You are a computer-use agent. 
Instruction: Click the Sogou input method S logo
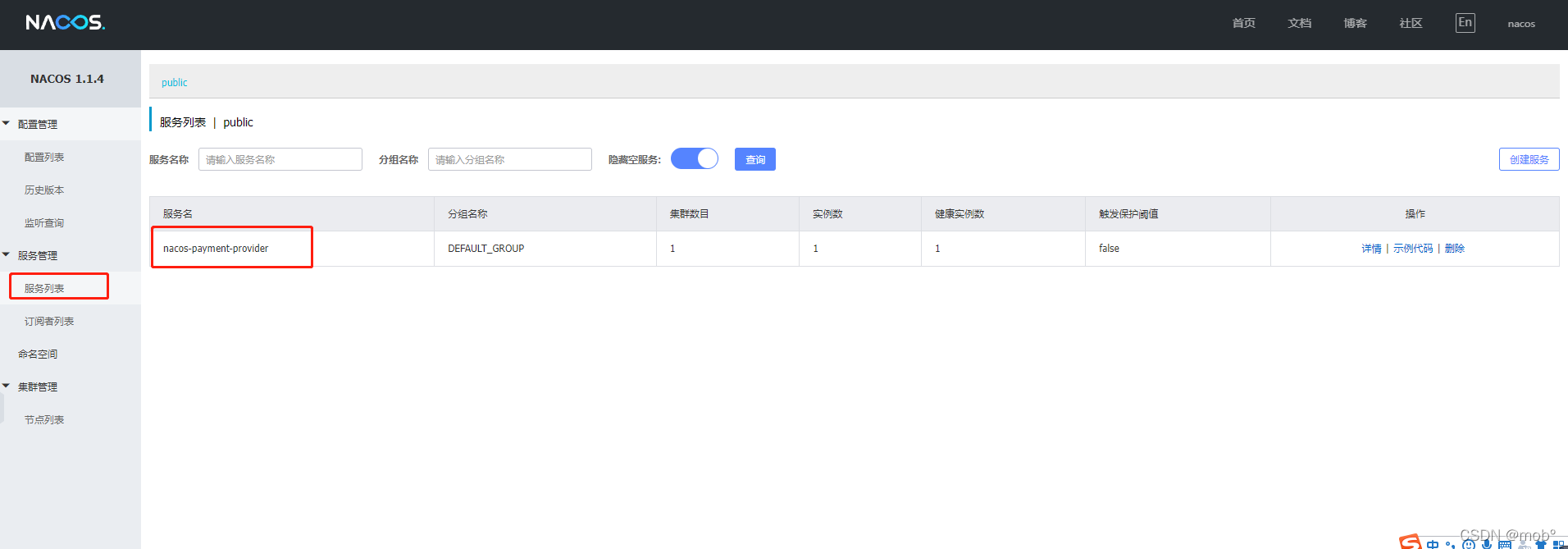coord(1410,542)
